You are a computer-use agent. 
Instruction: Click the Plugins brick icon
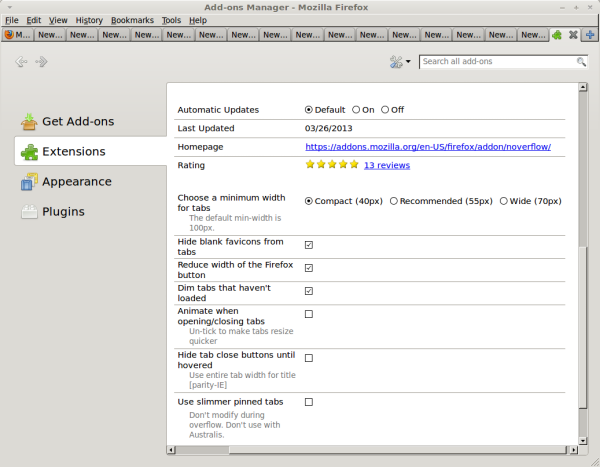(29, 212)
